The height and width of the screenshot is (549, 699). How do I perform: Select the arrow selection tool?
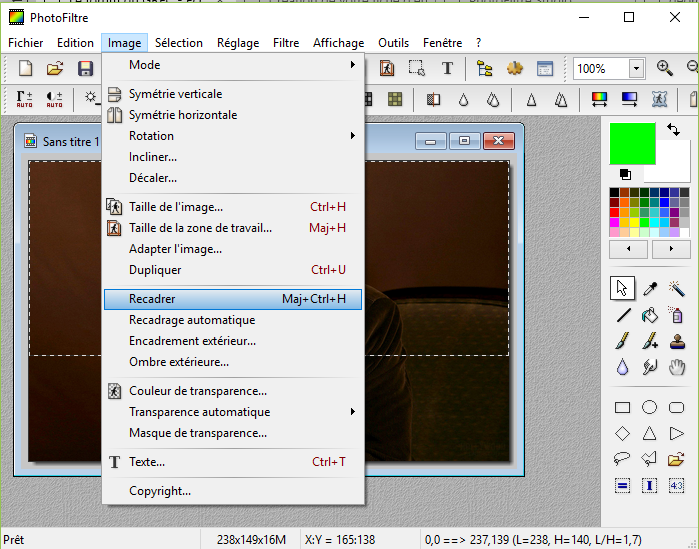[x=622, y=288]
